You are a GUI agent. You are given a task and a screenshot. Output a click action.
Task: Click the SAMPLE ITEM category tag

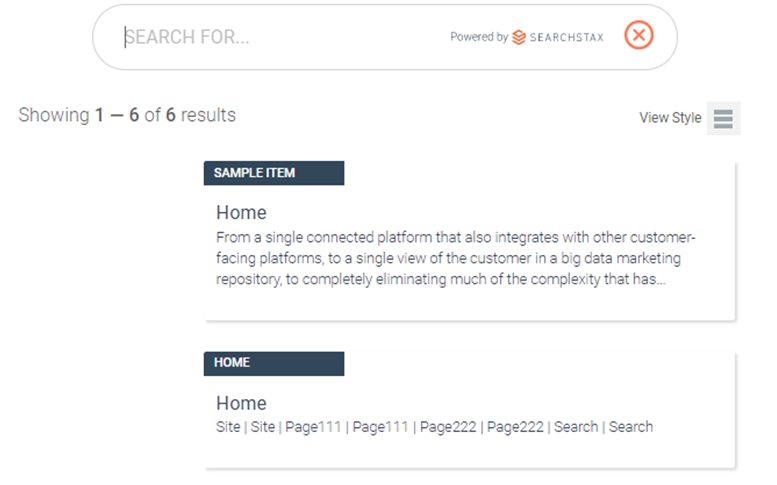pyautogui.click(x=274, y=173)
